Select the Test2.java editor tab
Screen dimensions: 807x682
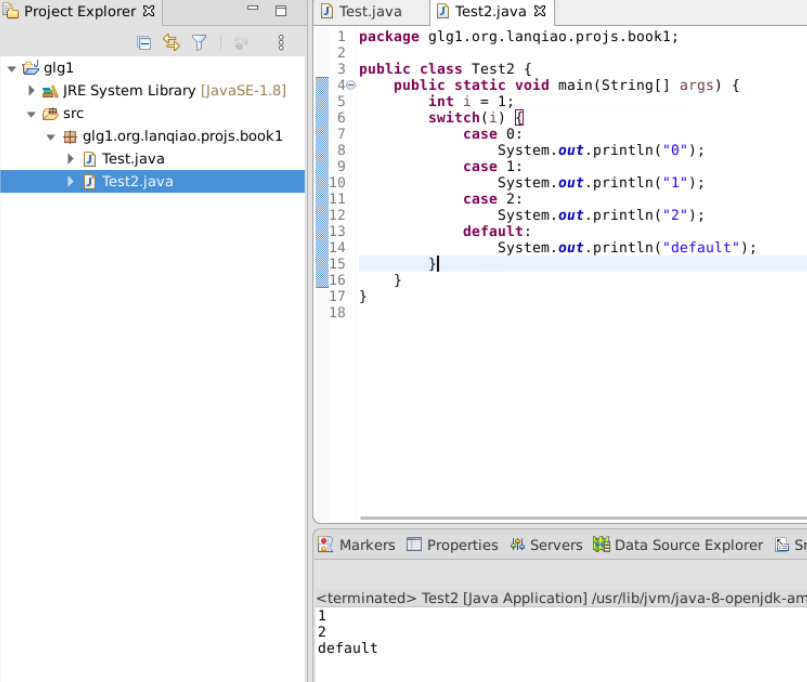[490, 11]
